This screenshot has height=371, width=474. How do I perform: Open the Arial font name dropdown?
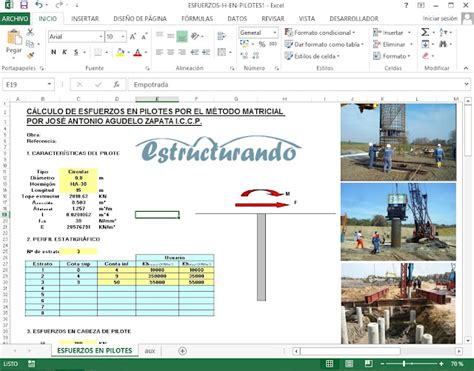[101, 37]
